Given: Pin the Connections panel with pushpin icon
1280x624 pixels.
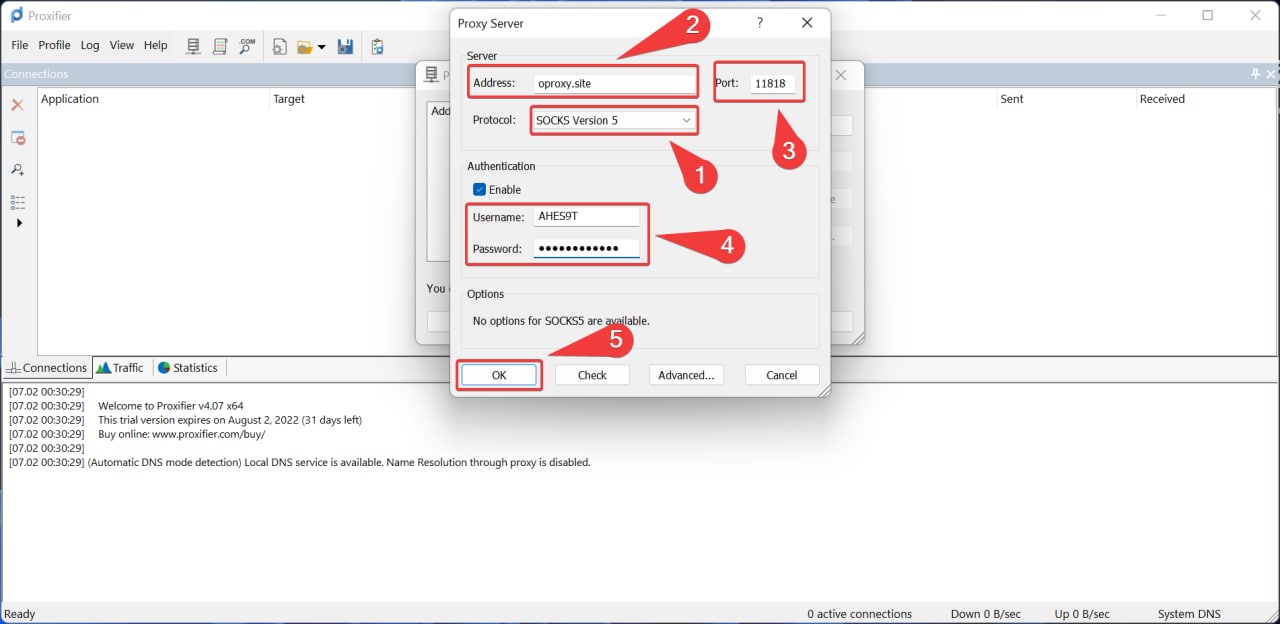Looking at the screenshot, I should [1256, 74].
